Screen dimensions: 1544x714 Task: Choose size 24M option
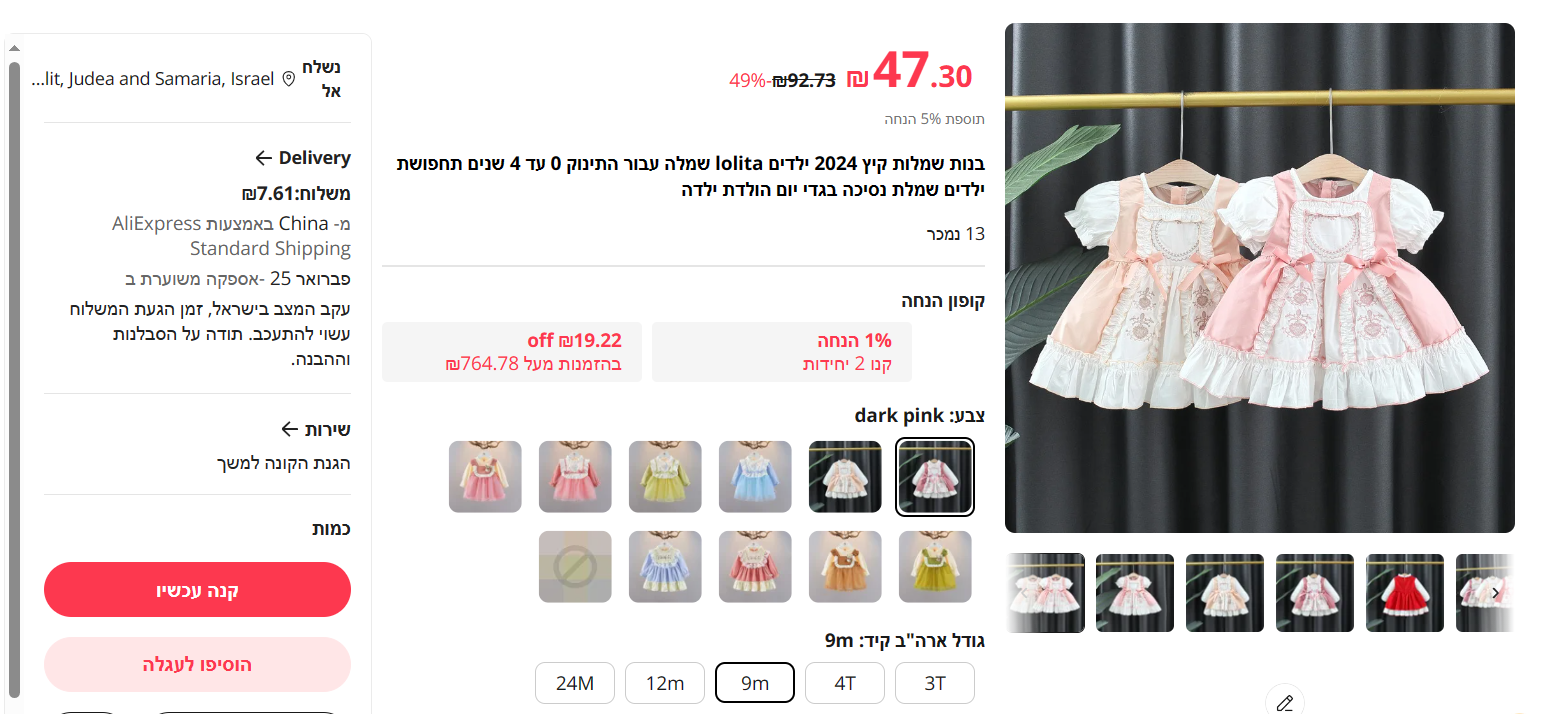575,683
